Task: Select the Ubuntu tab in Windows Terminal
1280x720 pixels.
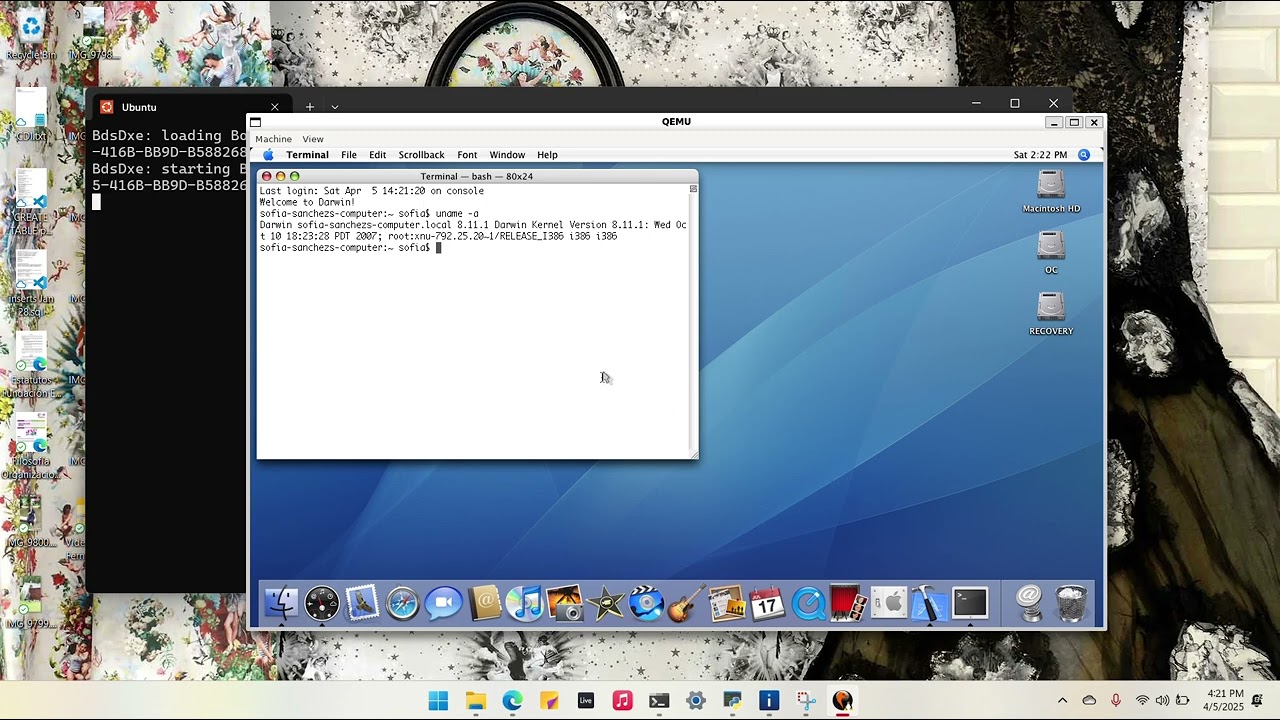Action: pos(188,107)
